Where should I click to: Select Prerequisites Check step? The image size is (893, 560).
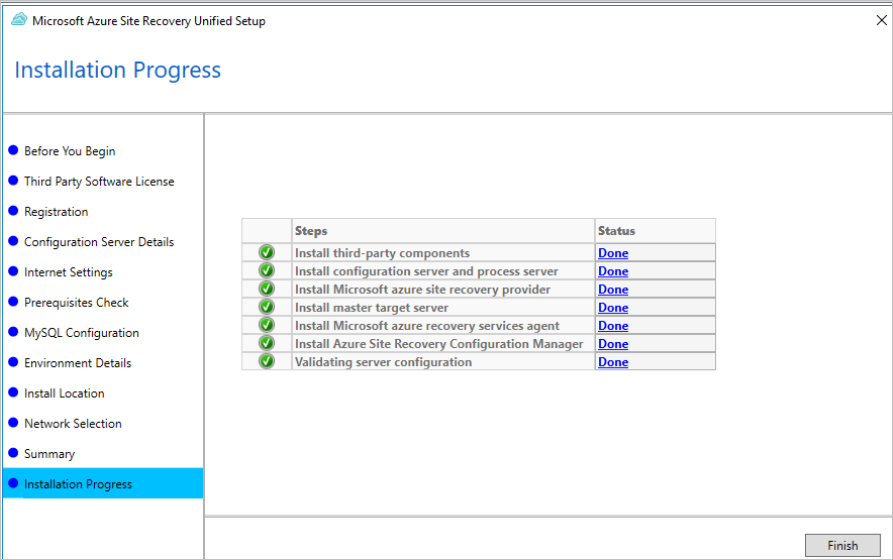point(76,303)
